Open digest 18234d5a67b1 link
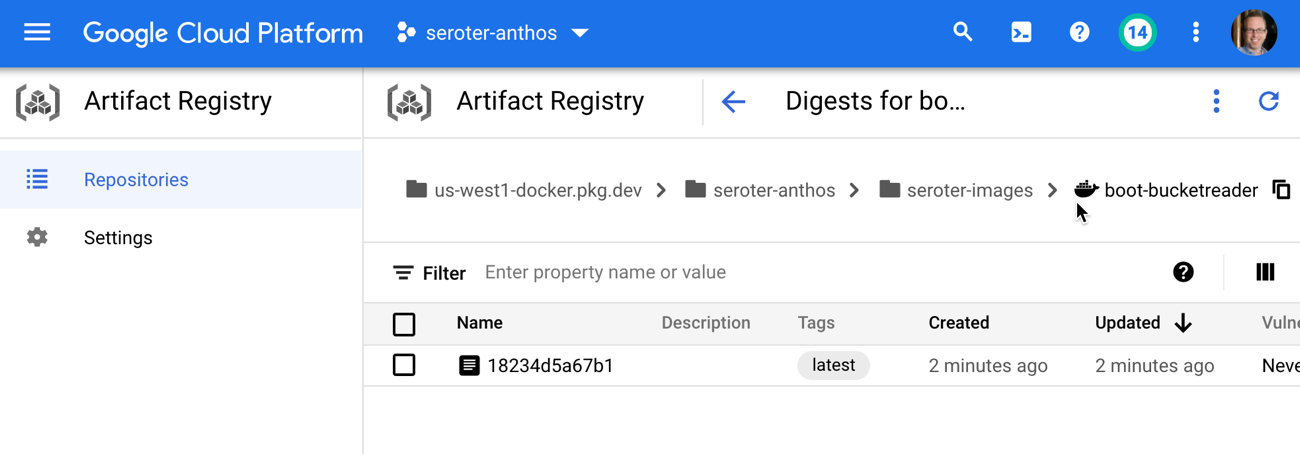 click(550, 366)
